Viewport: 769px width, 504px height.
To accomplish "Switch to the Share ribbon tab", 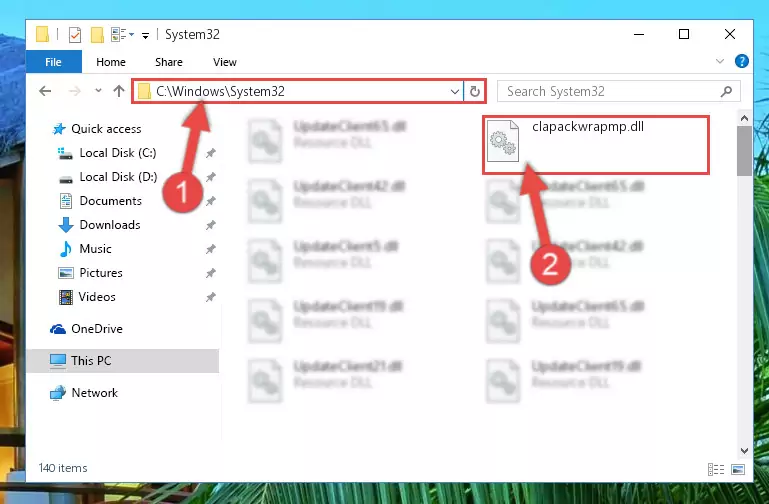I will (x=169, y=62).
